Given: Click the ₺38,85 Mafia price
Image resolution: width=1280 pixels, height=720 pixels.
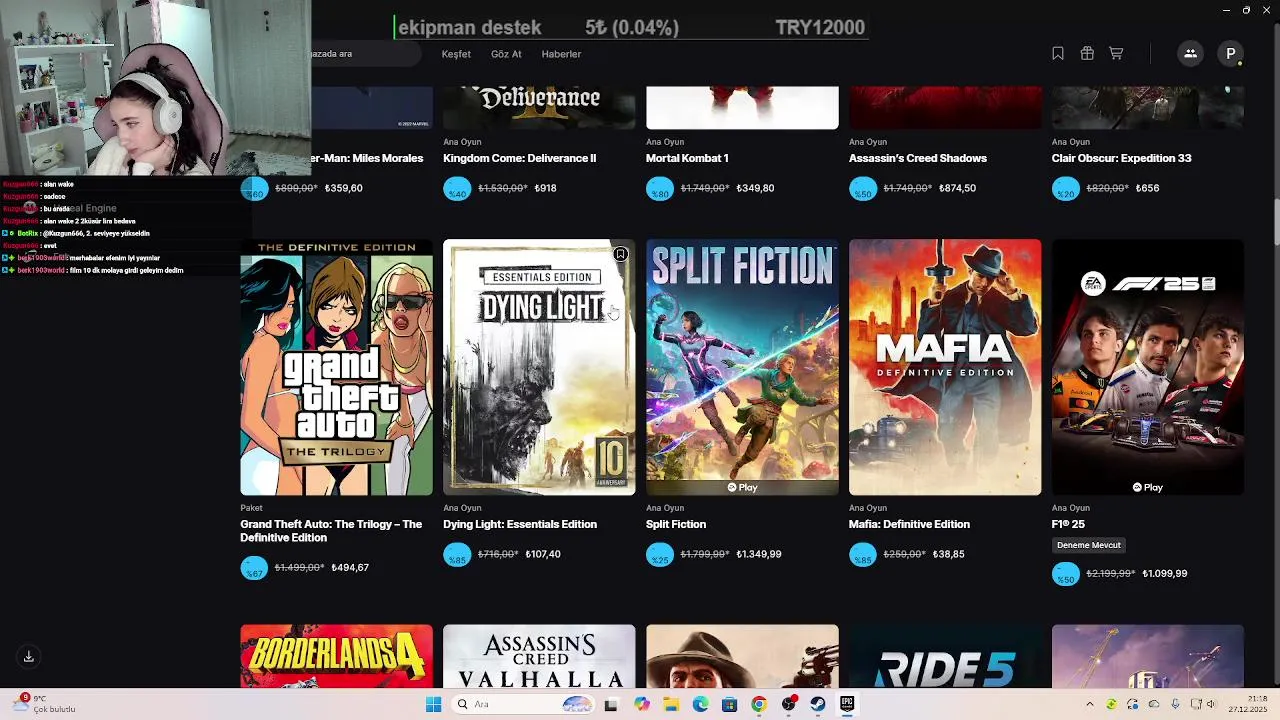Looking at the screenshot, I should 948,554.
